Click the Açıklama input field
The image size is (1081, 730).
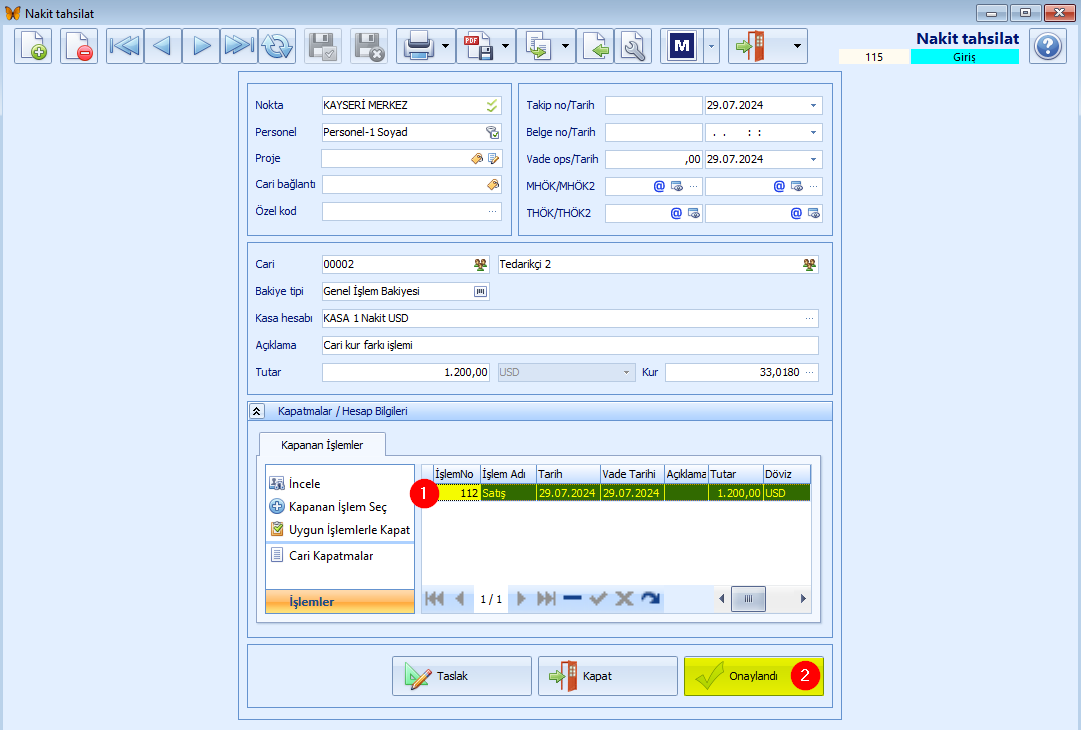(x=570, y=345)
